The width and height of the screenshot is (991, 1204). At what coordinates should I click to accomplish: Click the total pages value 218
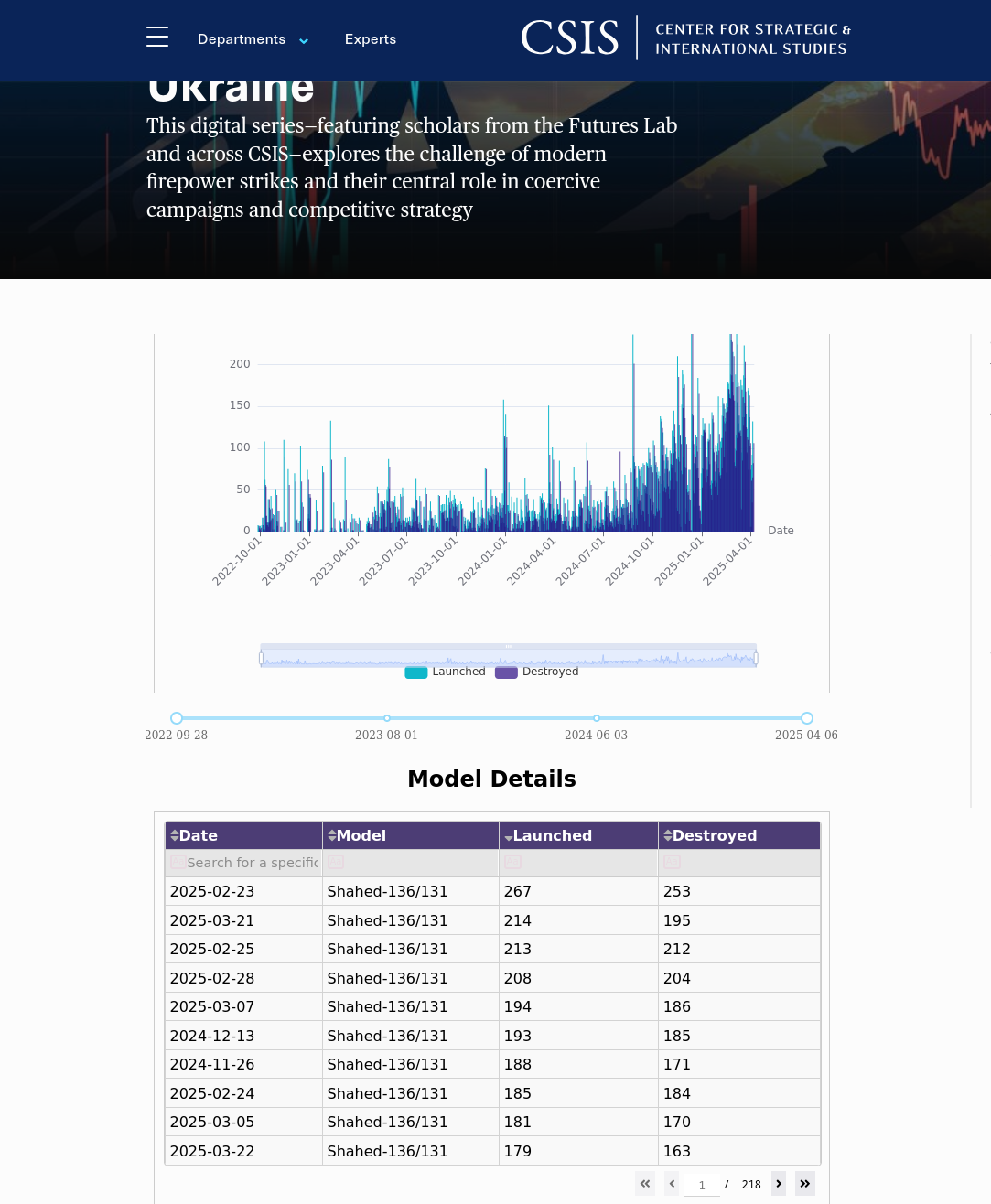click(x=751, y=1185)
